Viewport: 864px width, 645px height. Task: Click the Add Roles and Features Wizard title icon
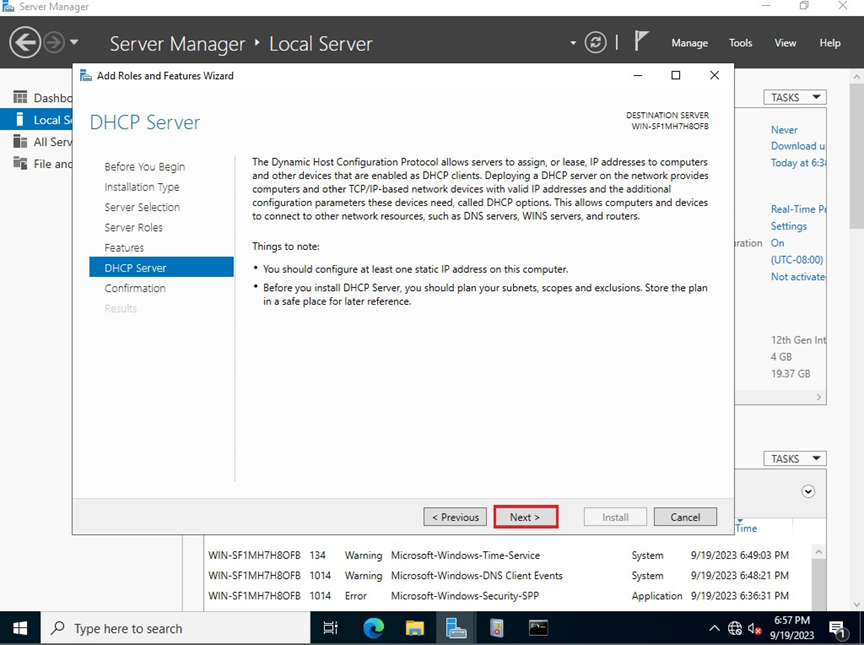[x=86, y=75]
